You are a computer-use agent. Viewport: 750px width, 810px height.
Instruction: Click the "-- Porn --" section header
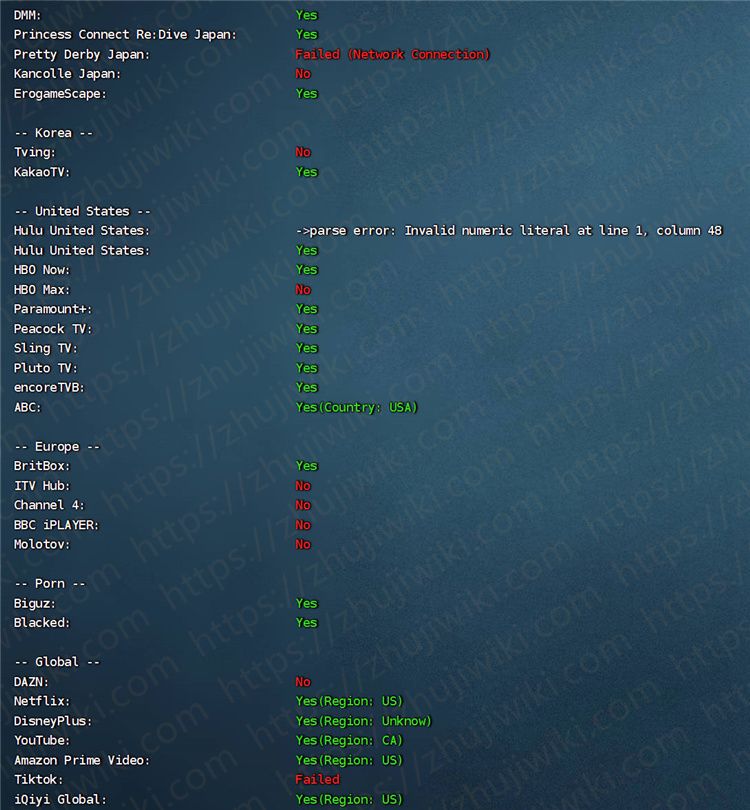(x=50, y=583)
